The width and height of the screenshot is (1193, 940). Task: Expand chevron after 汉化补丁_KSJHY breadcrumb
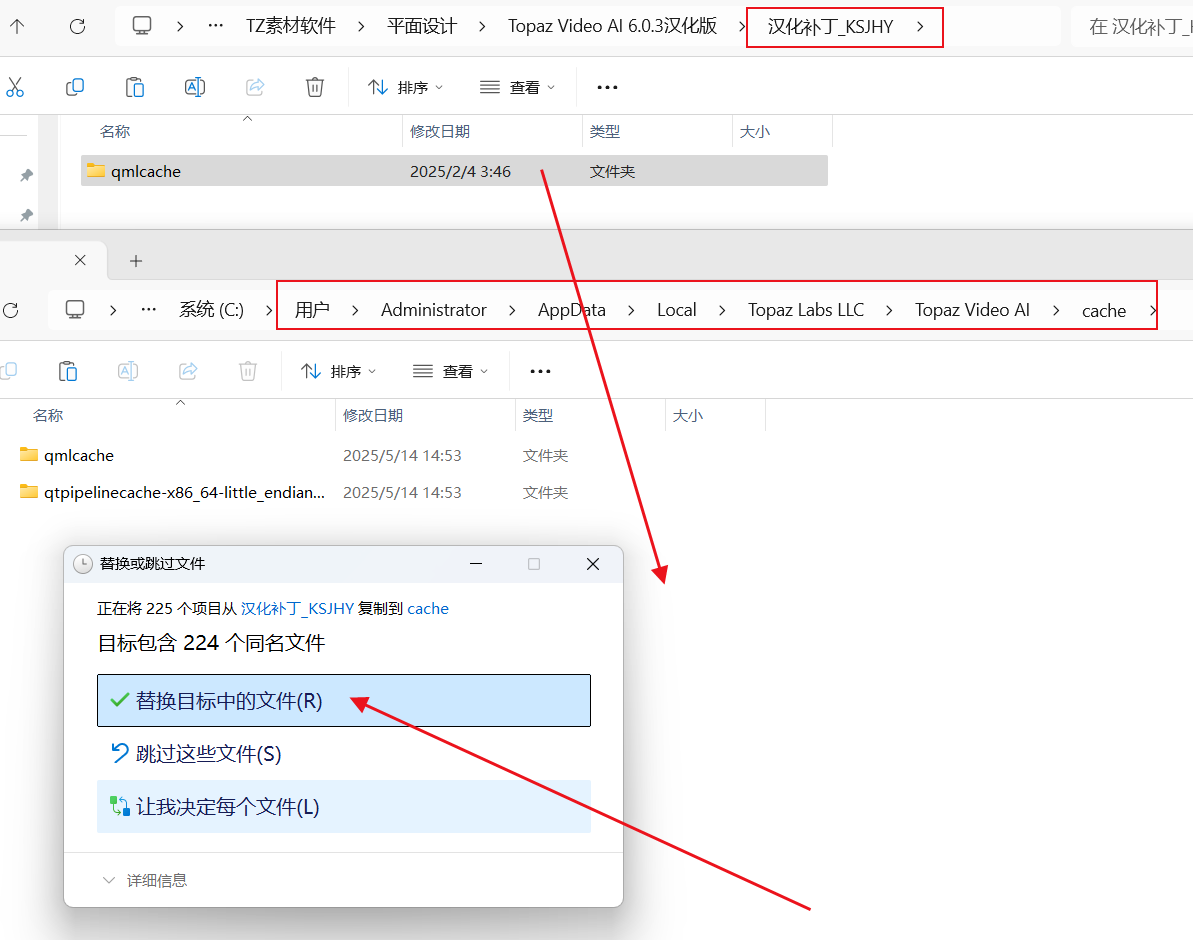pos(921,27)
